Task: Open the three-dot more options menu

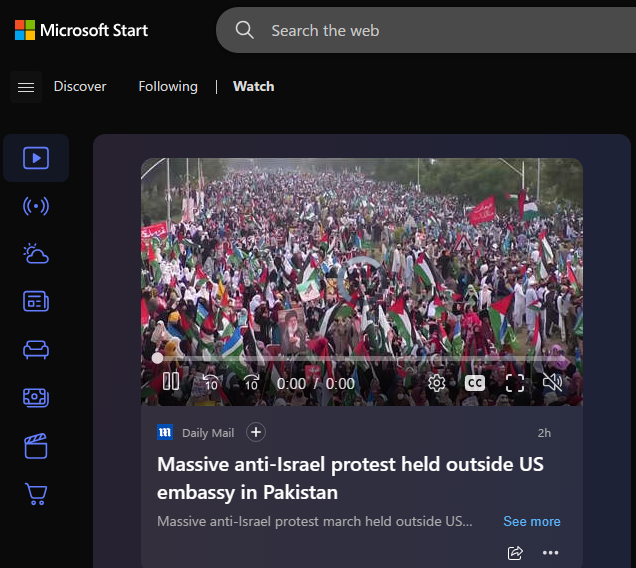Action: click(550, 553)
